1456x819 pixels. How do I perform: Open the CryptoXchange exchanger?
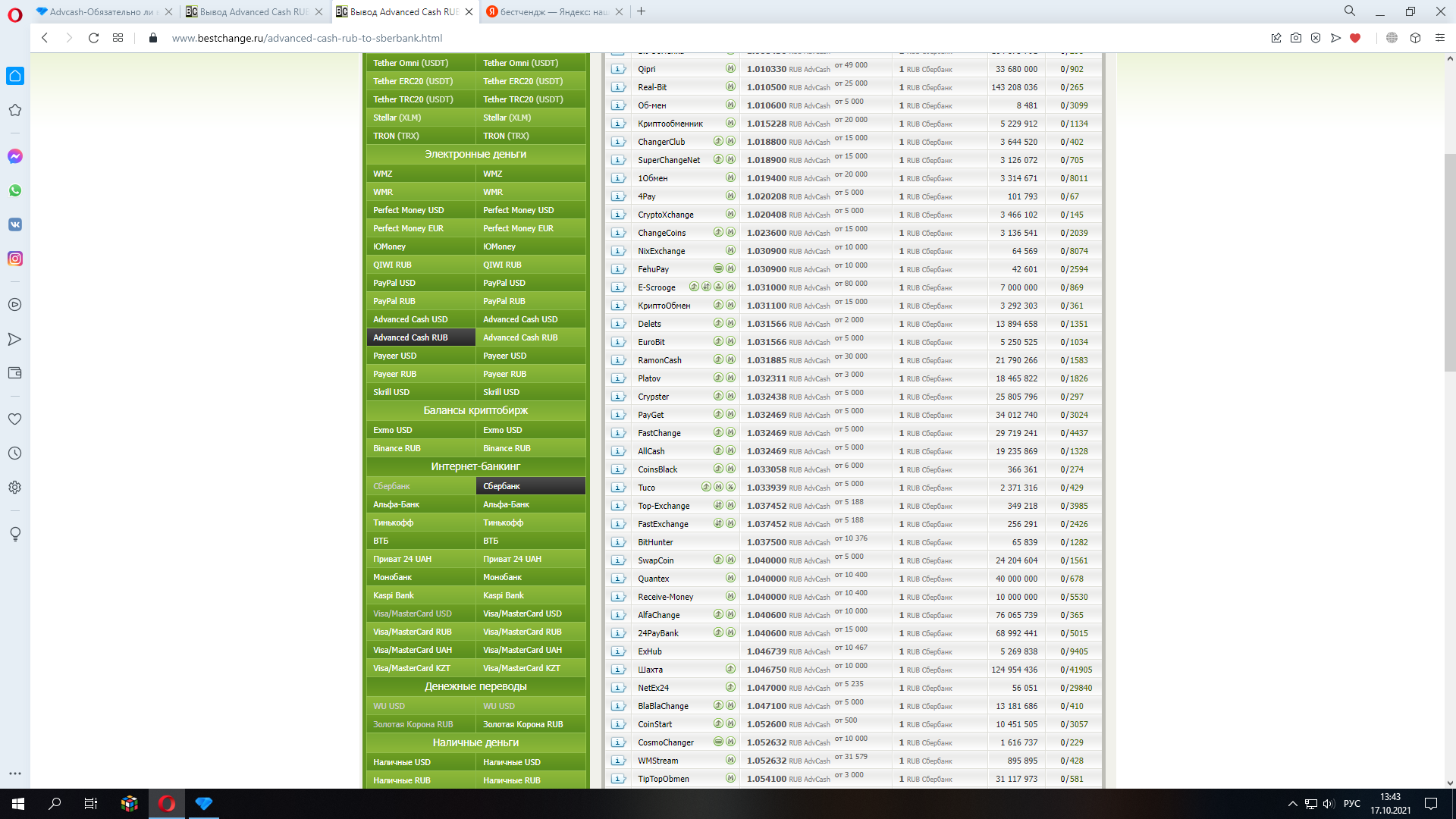click(x=666, y=215)
